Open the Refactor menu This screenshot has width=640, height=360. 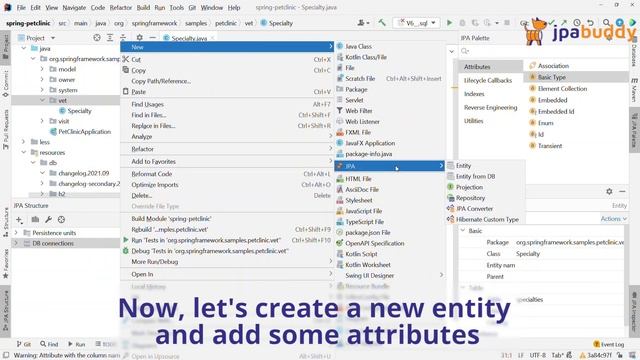point(120,7)
